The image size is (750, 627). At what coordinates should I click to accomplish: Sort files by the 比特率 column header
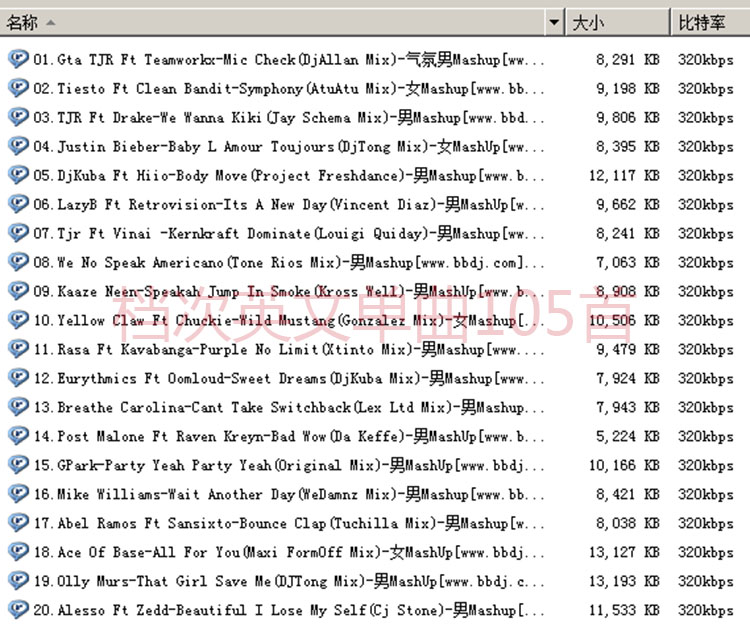tap(710, 22)
